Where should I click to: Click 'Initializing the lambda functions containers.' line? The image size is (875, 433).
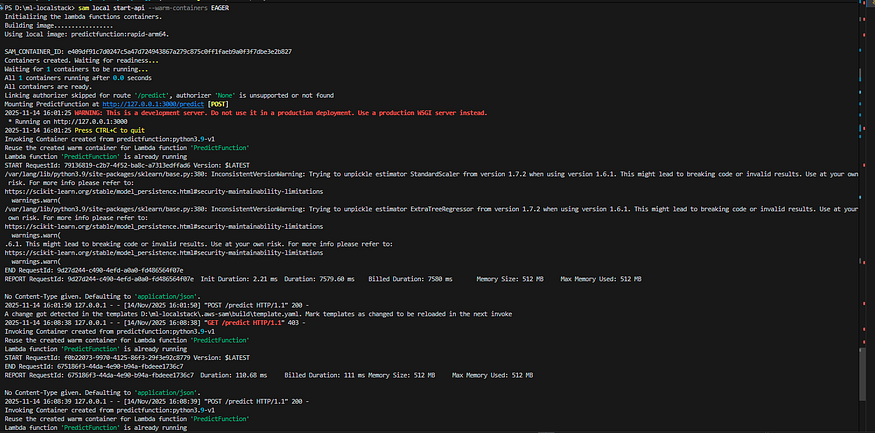pyautogui.click(x=83, y=17)
